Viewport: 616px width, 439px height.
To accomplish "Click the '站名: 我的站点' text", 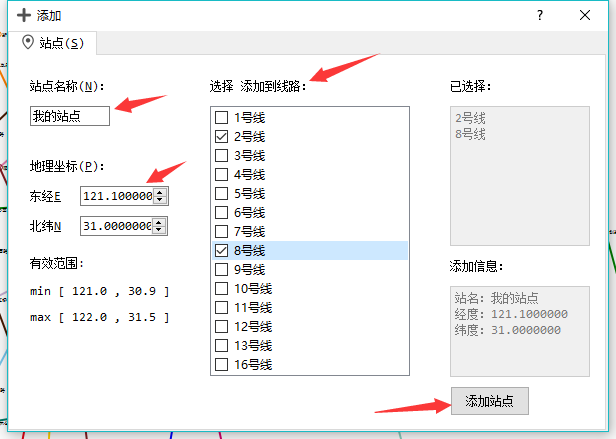I will pyautogui.click(x=497, y=298).
